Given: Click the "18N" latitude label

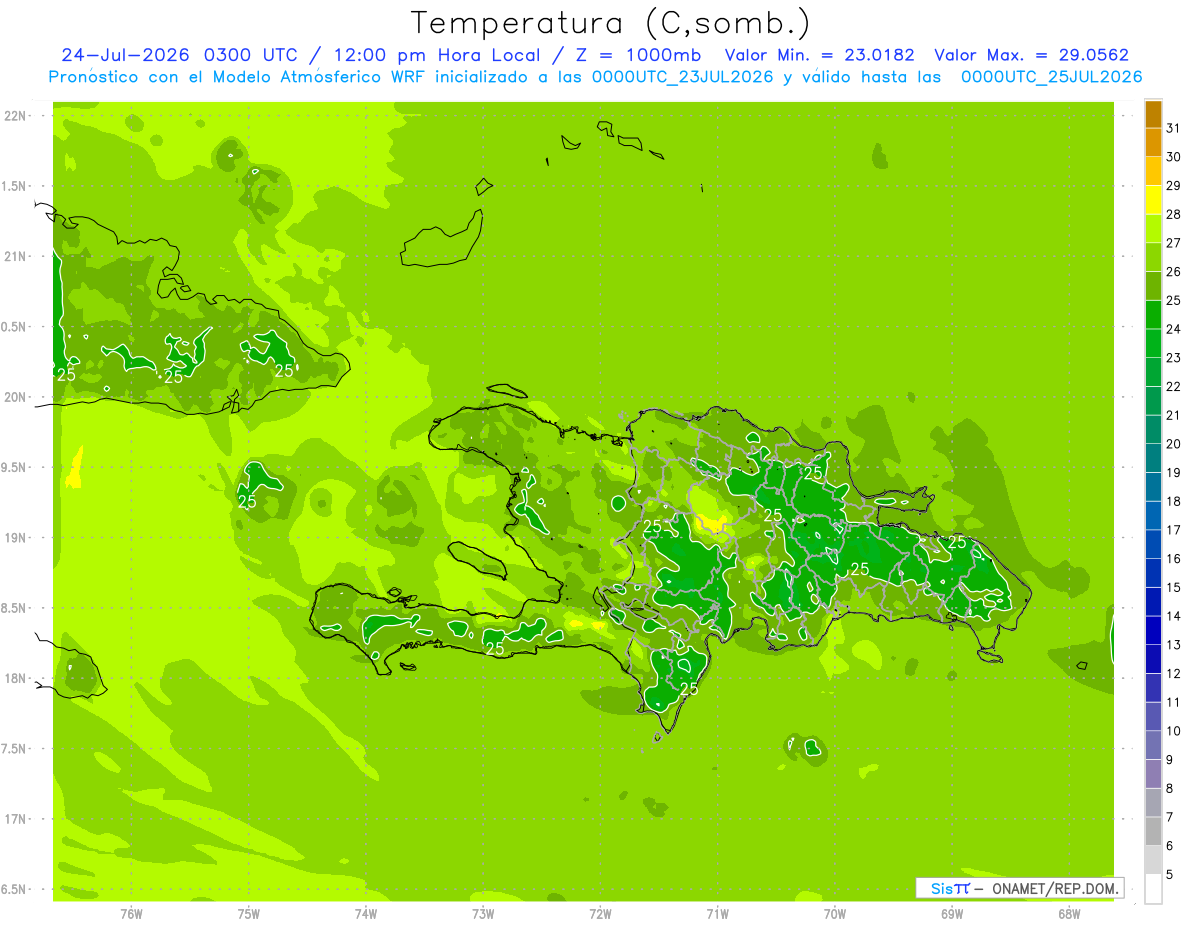Looking at the screenshot, I should pyautogui.click(x=15, y=678).
